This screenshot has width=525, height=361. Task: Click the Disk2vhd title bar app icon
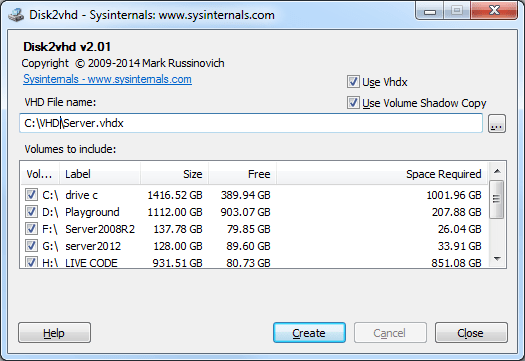click(x=16, y=15)
